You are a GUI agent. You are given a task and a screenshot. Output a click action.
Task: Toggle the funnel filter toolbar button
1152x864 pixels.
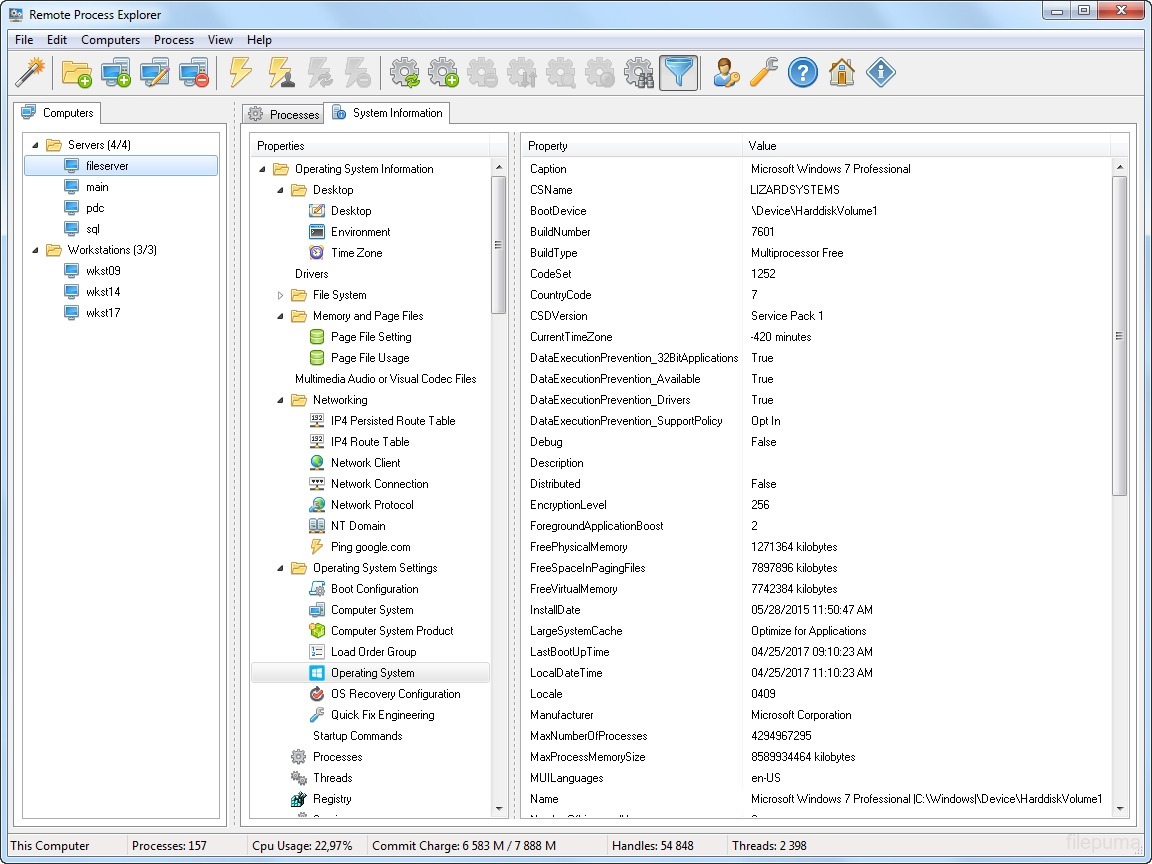pos(678,72)
